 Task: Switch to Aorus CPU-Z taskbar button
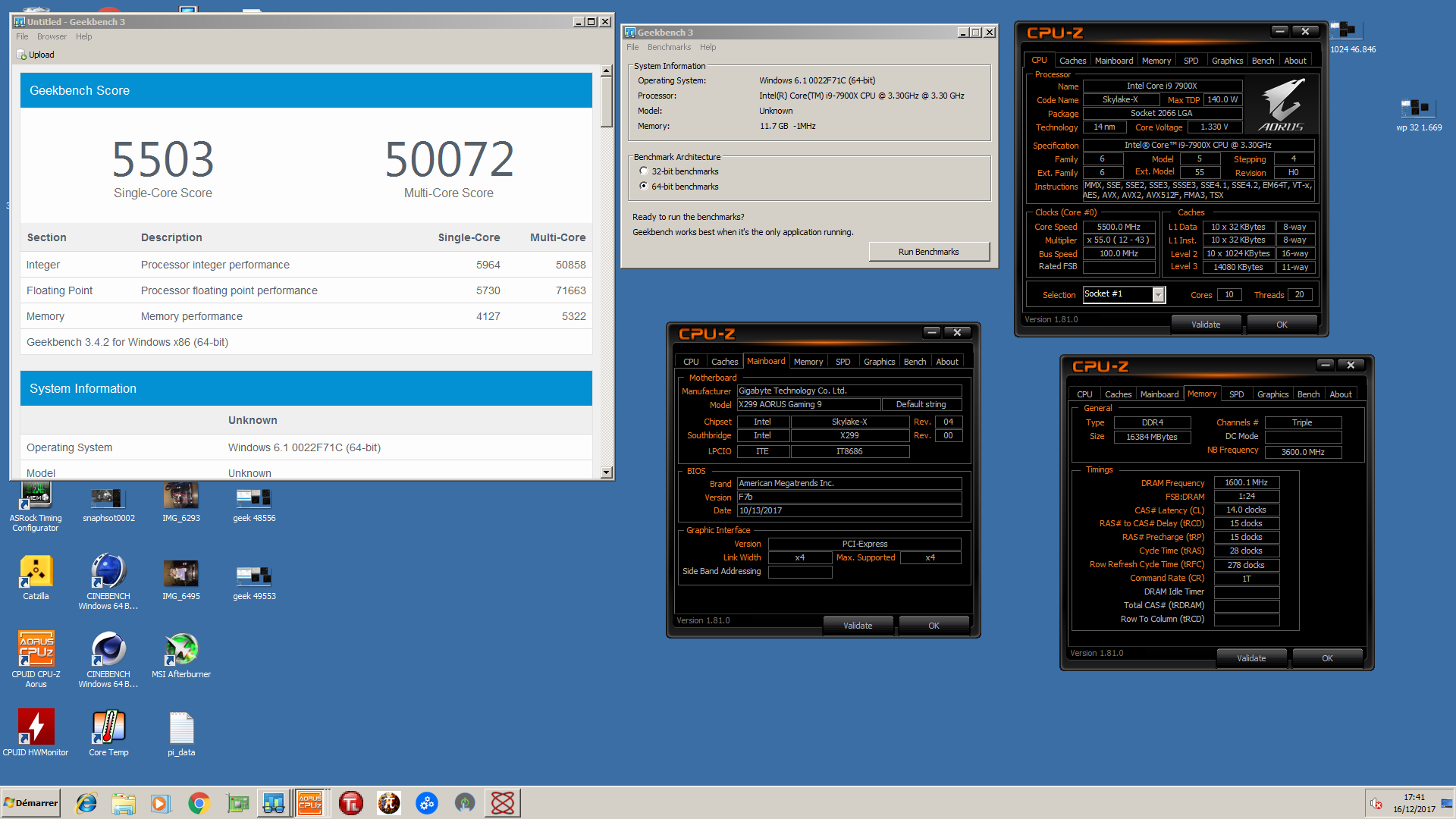tap(311, 803)
